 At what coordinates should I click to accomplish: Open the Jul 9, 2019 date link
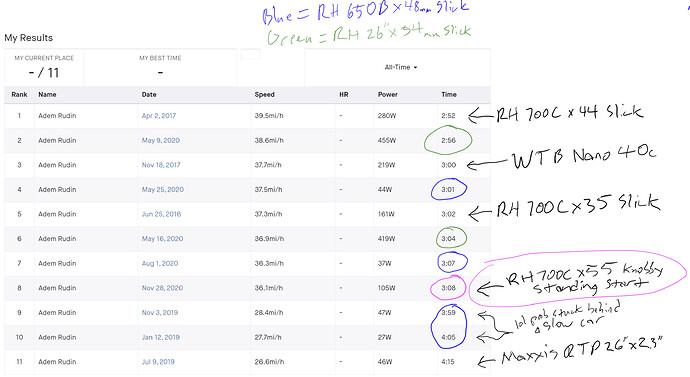coord(158,362)
